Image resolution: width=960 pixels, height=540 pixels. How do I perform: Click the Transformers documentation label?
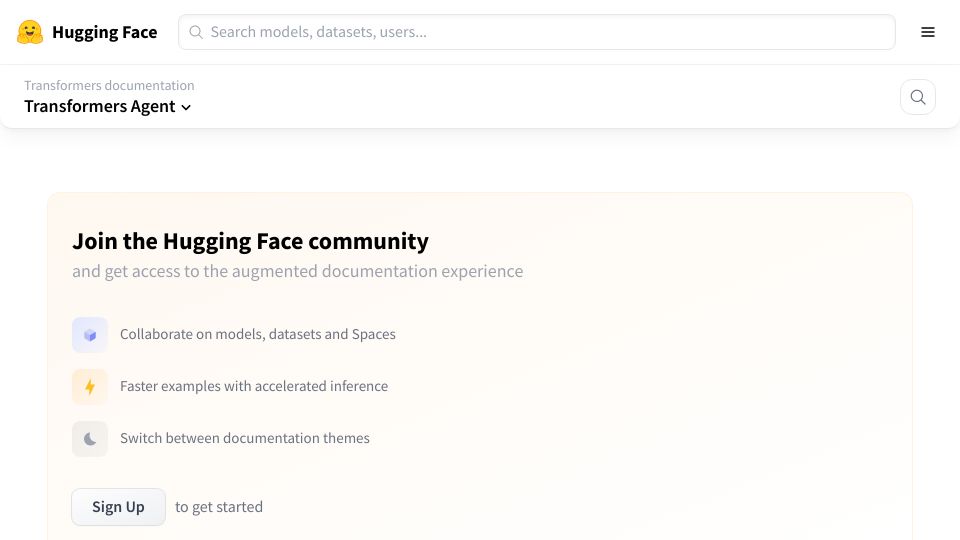click(109, 85)
